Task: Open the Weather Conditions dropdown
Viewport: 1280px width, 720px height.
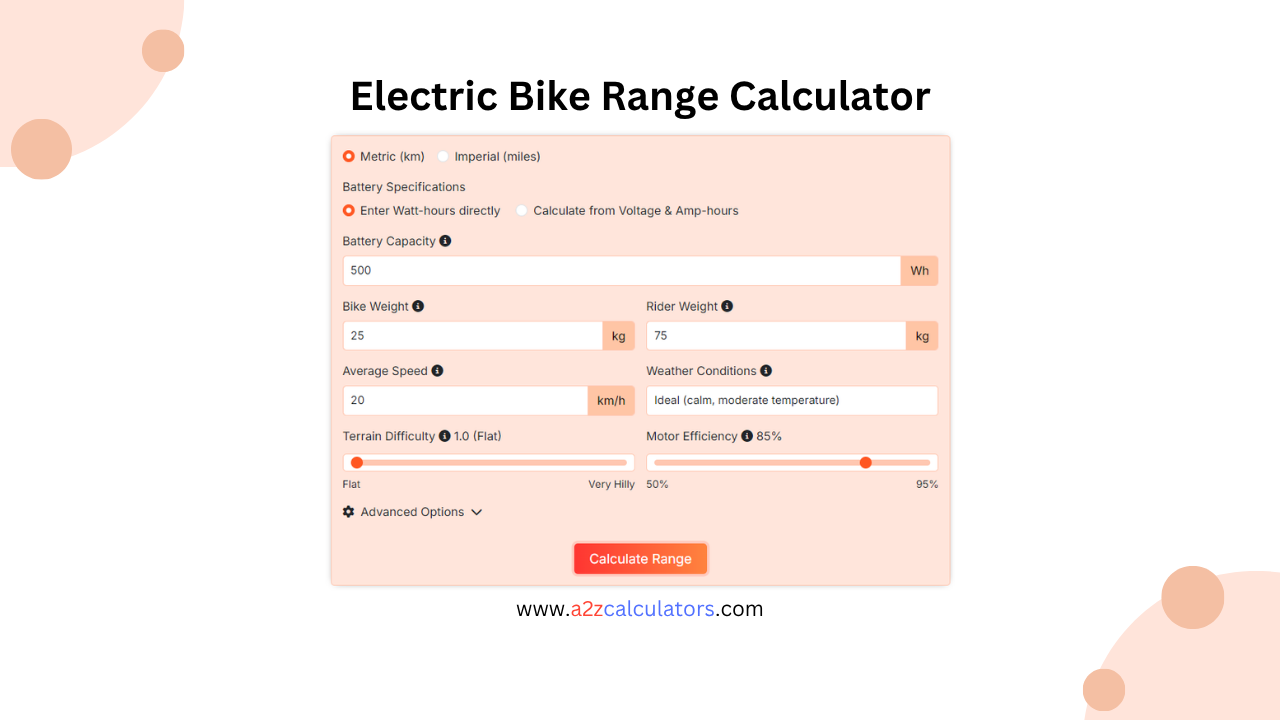Action: point(791,400)
